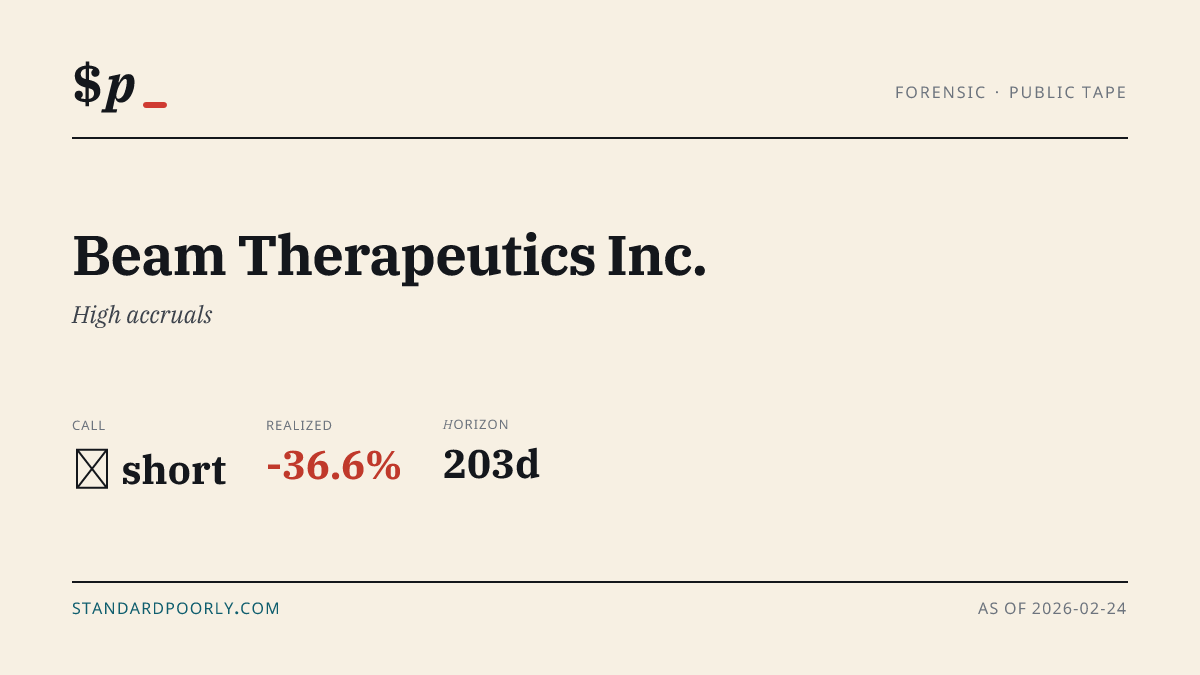Click the Beam Therapeutics Inc. title
Viewport: 1200px width, 675px height.
(x=389, y=256)
